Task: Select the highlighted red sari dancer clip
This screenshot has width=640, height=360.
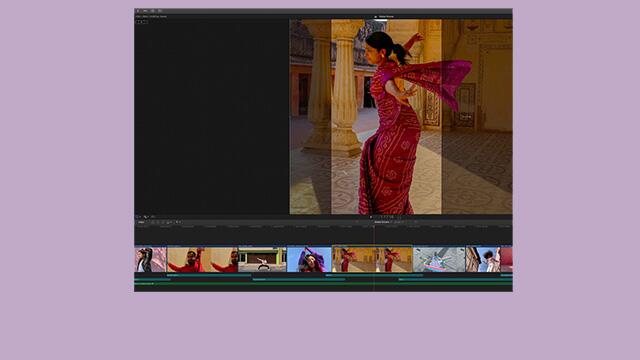Action: point(372,259)
